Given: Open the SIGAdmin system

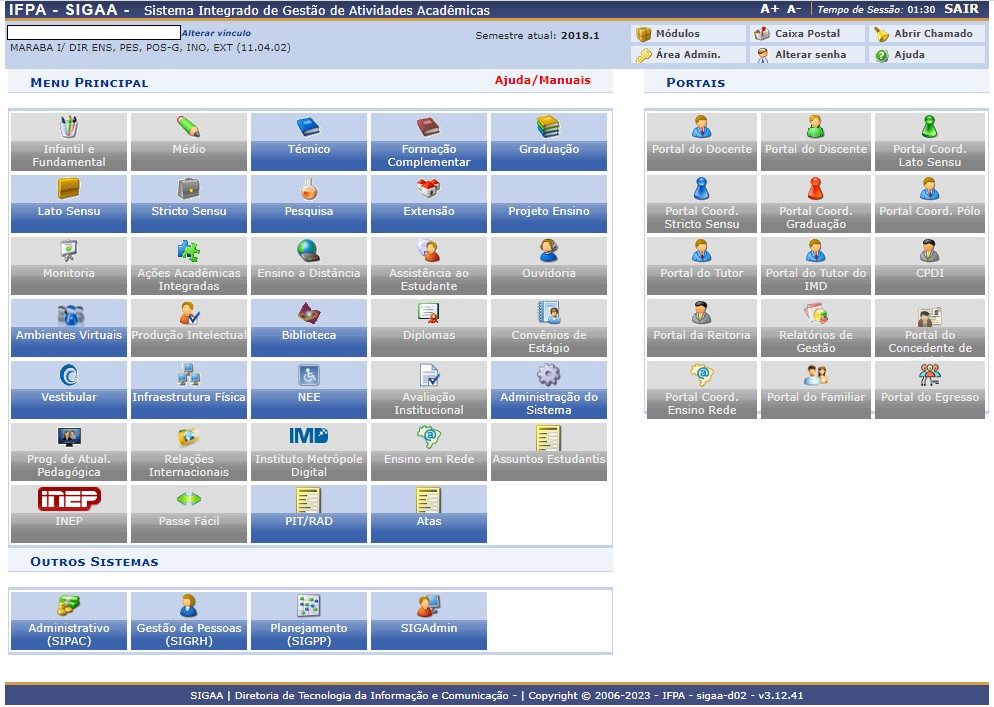Looking at the screenshot, I should 429,621.
